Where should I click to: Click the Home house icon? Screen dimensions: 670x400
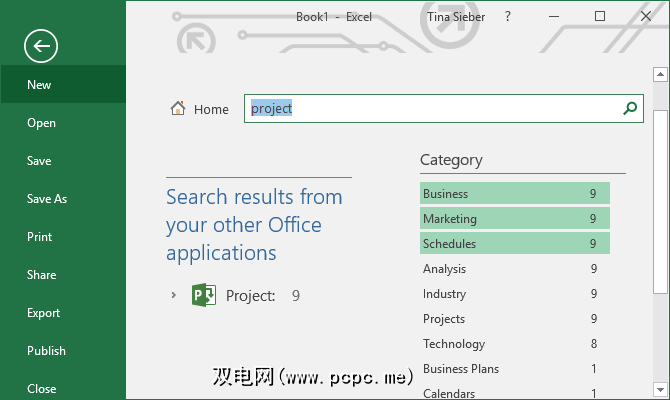coord(178,109)
